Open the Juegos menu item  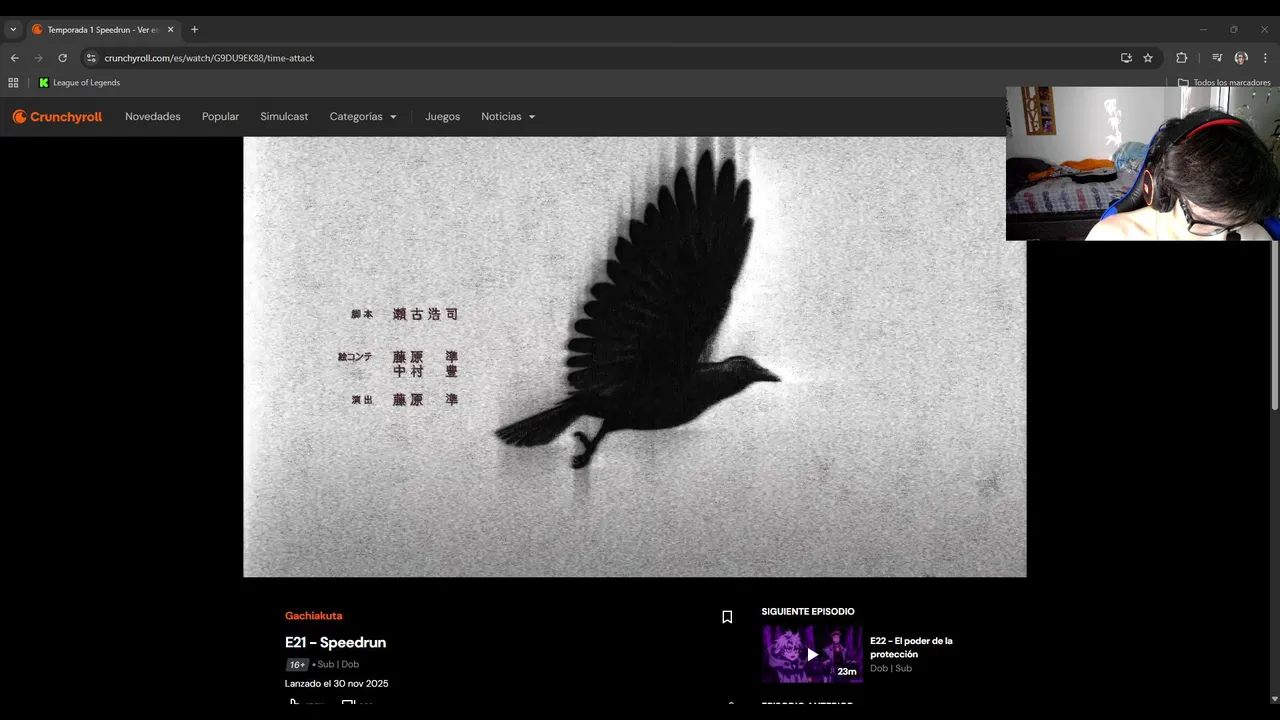coord(442,117)
